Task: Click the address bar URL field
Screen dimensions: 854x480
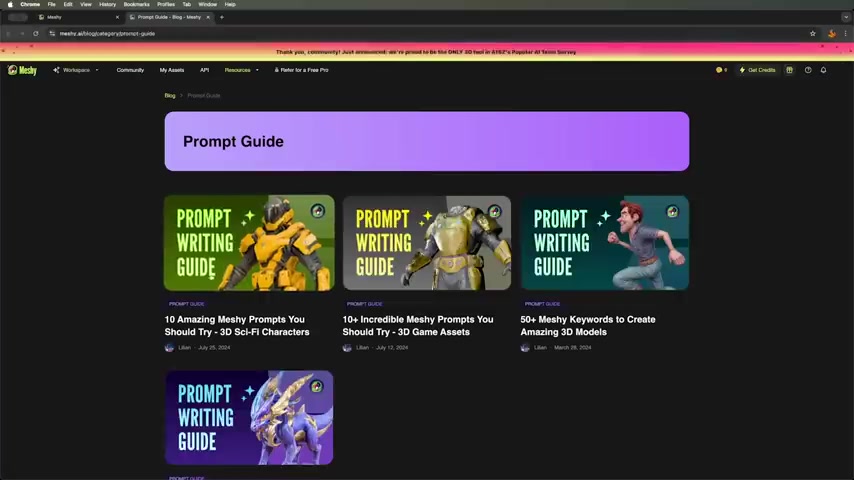Action: [425, 34]
